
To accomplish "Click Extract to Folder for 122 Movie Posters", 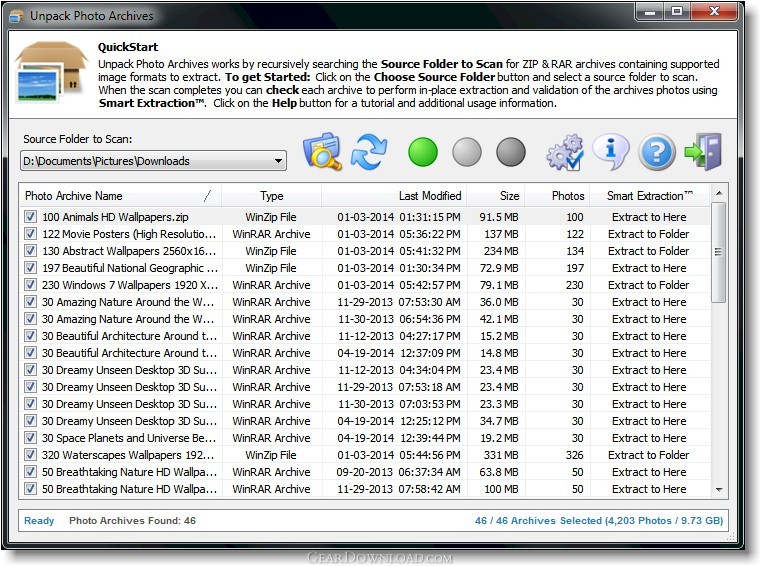I will pyautogui.click(x=648, y=234).
